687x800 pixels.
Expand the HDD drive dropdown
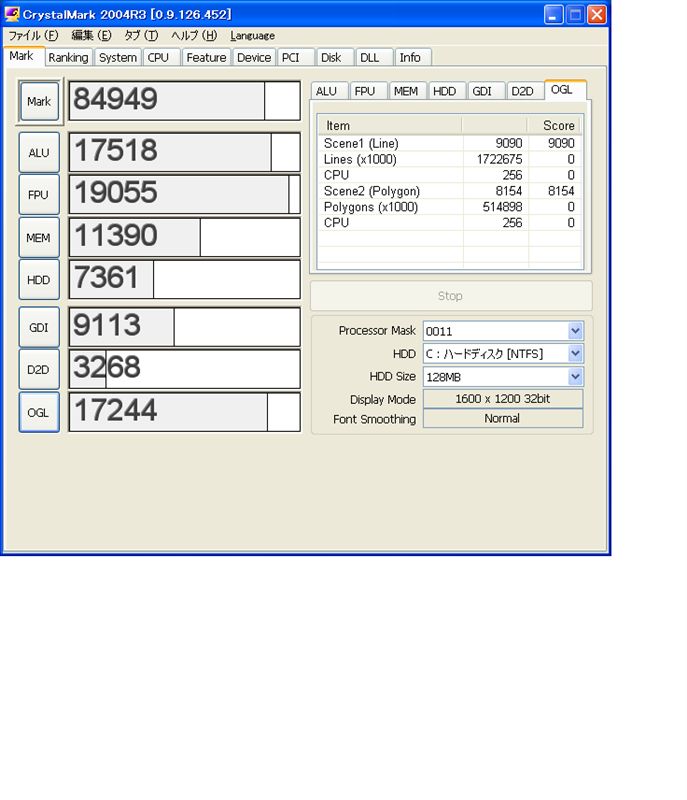pos(575,354)
